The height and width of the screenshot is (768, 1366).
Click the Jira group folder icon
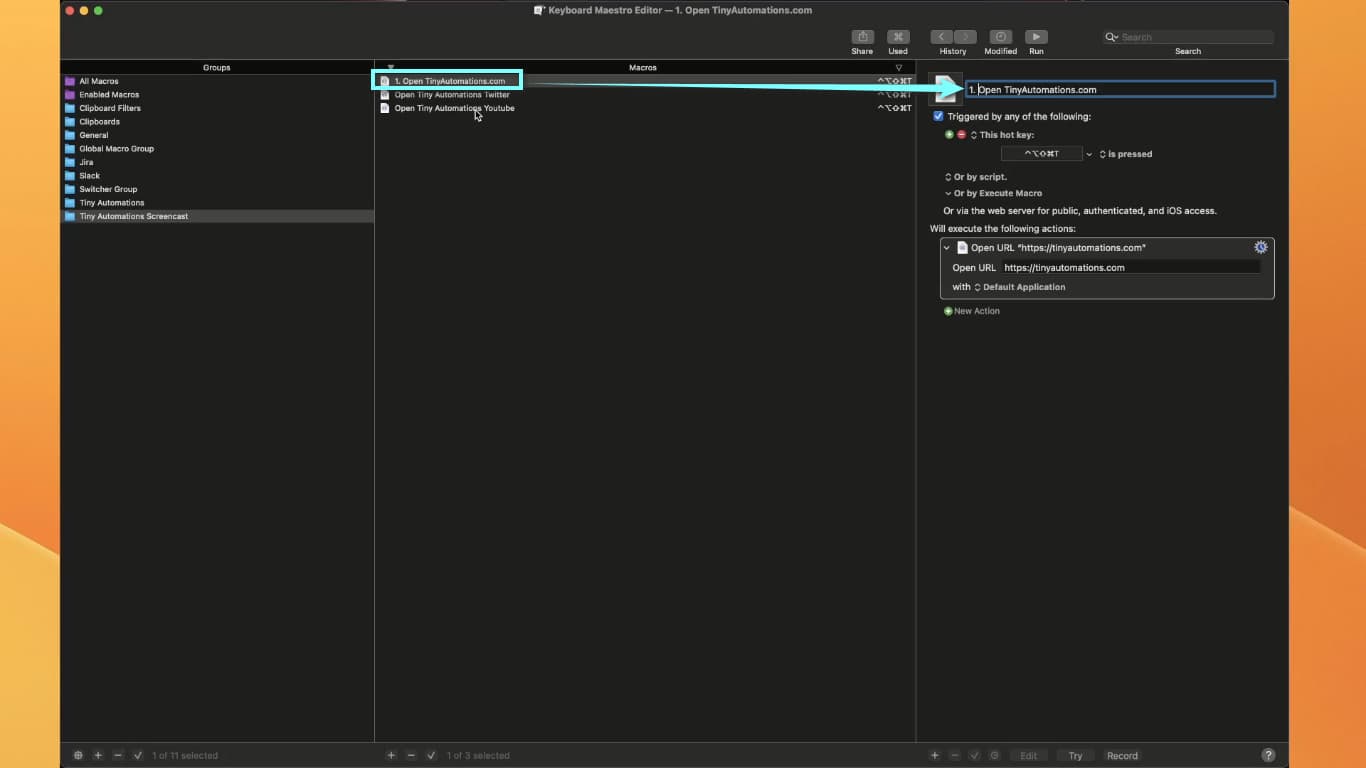click(70, 162)
